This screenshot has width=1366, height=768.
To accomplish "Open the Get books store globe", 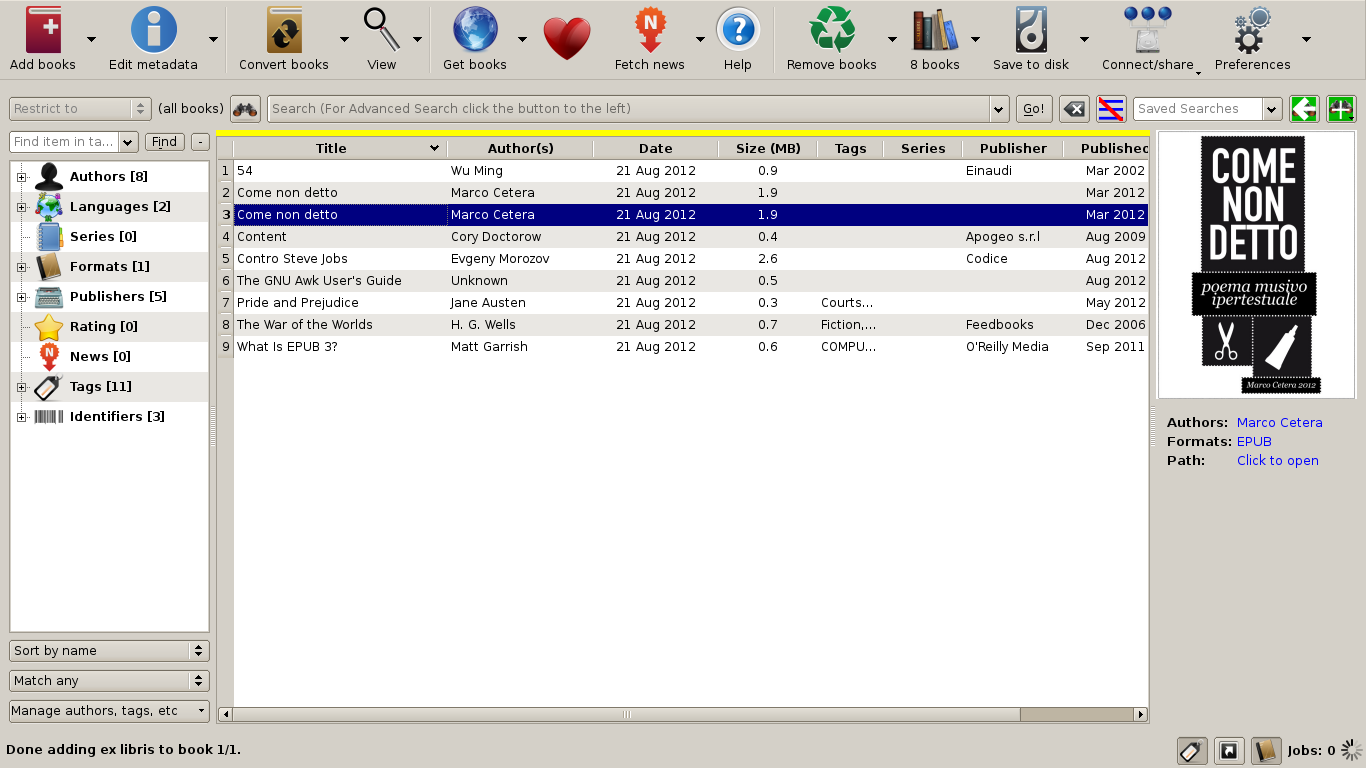I will click(x=475, y=30).
